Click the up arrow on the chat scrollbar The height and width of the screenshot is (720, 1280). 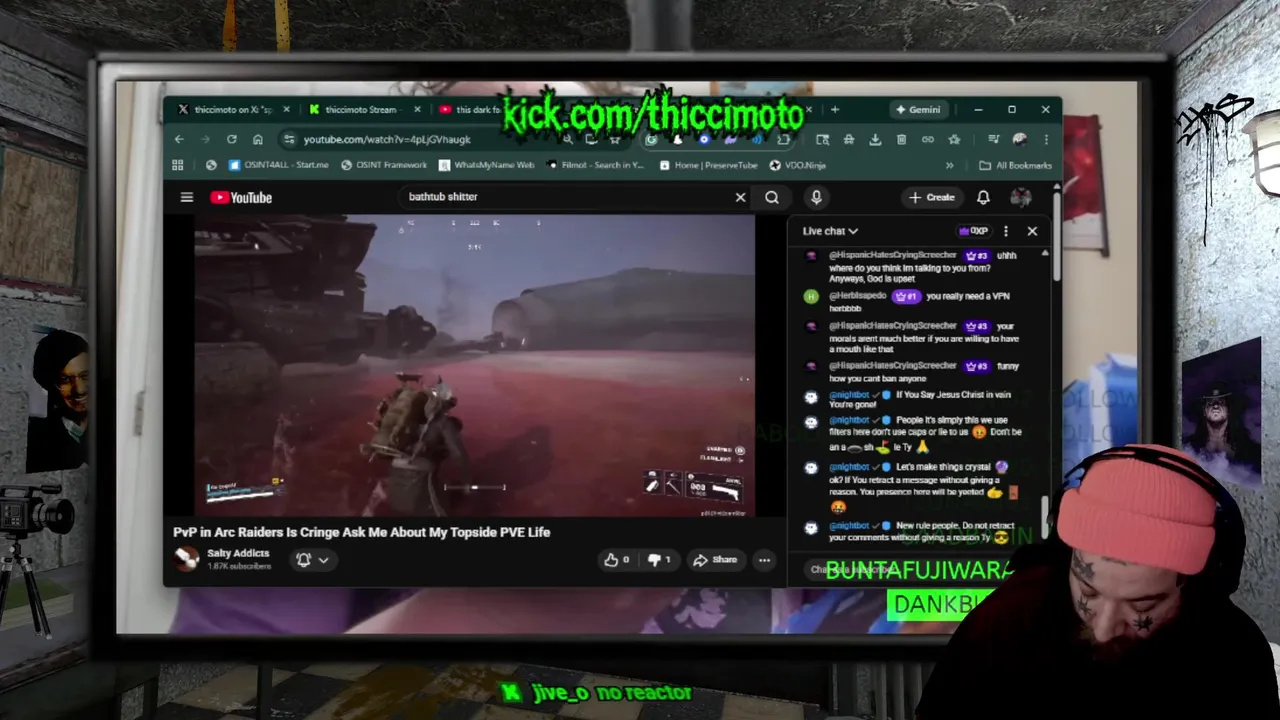pos(1045,253)
